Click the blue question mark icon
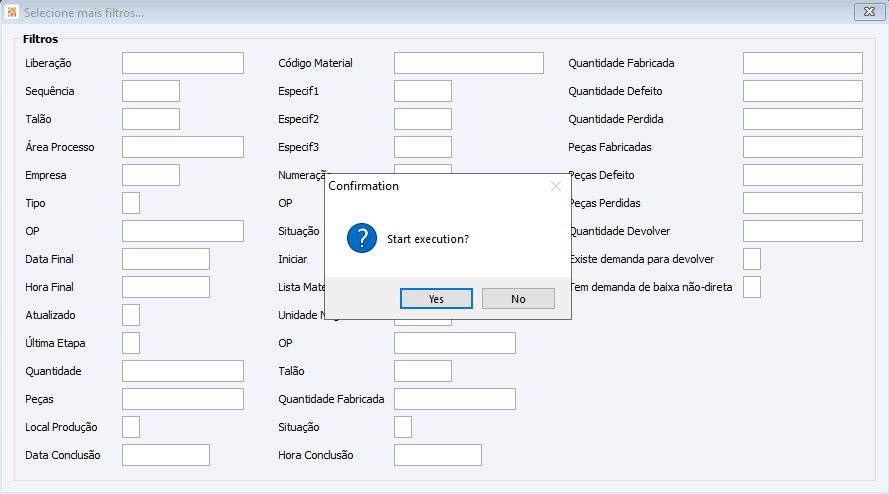Viewport: 889px width, 494px height. click(361, 239)
